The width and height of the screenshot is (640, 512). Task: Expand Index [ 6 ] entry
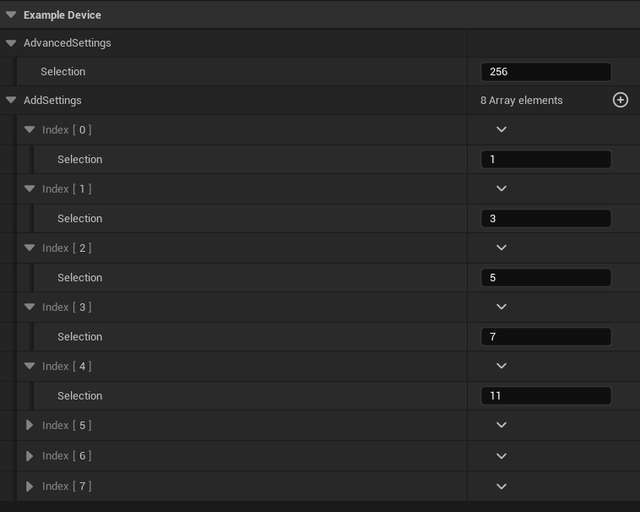pyautogui.click(x=30, y=456)
